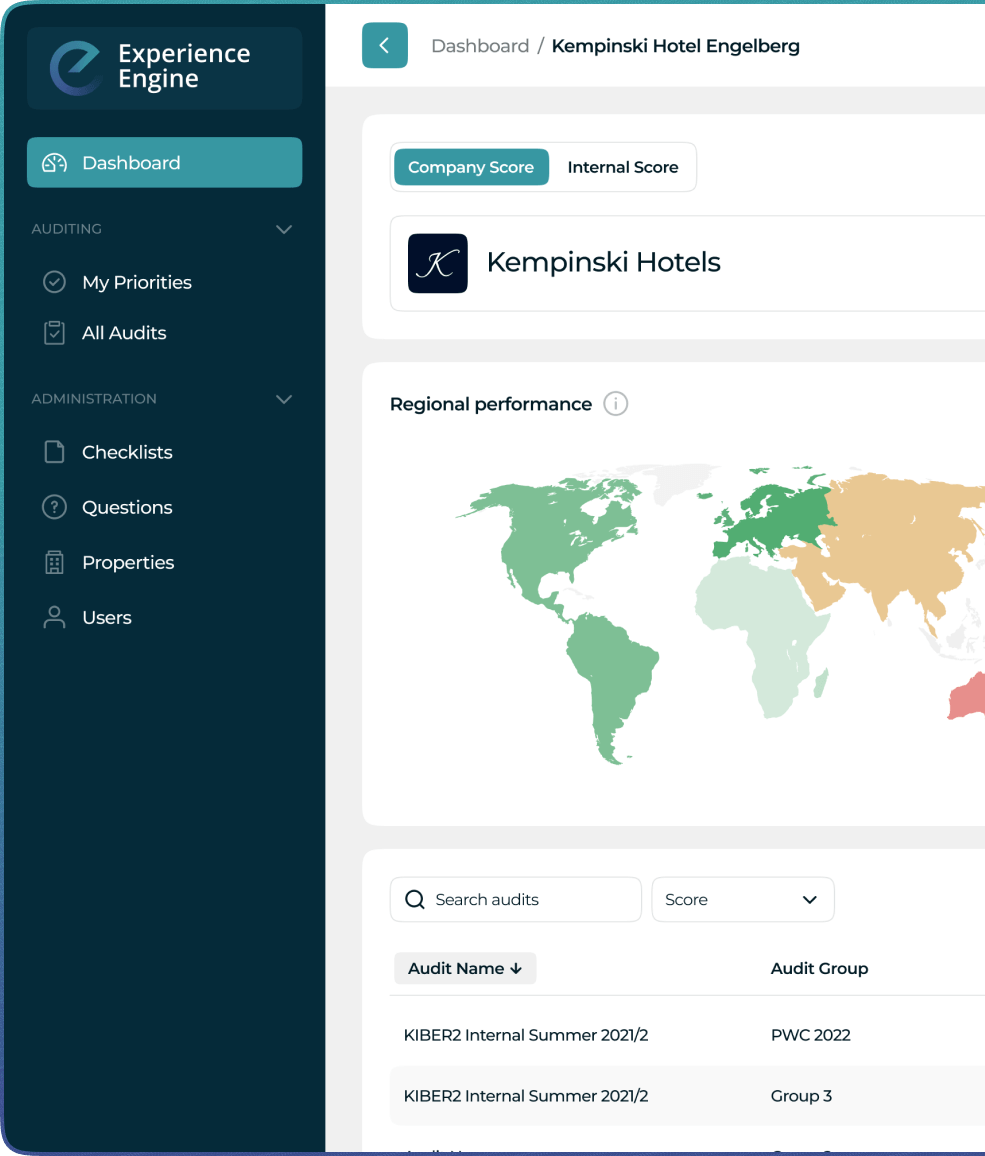The image size is (985, 1156).
Task: Open the Score filter dropdown
Action: pyautogui.click(x=742, y=899)
